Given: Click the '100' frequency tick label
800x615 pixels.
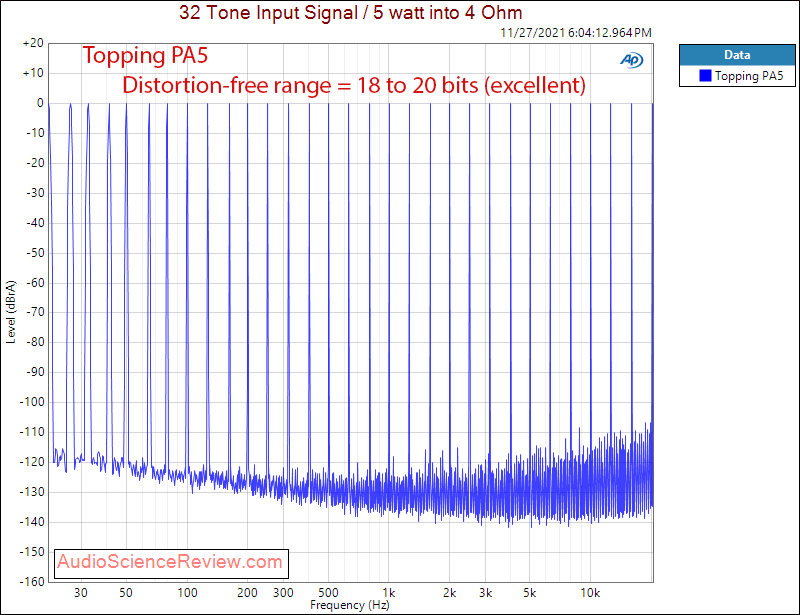Looking at the screenshot, I should 187,593.
